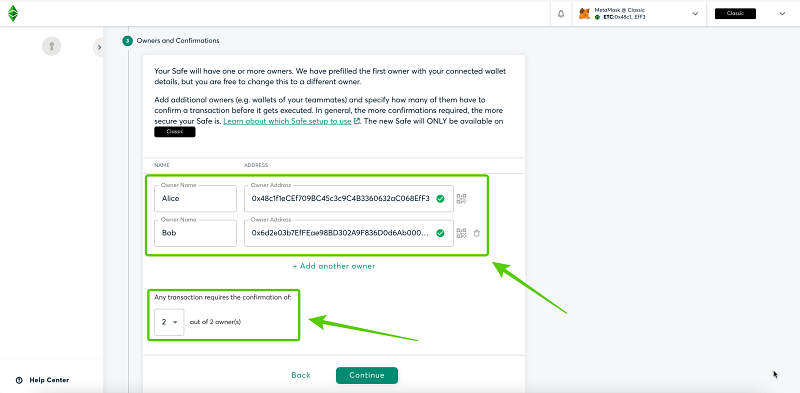Click the keyhole safe avatar in sidebar
This screenshot has width=800, height=393.
tap(52, 46)
